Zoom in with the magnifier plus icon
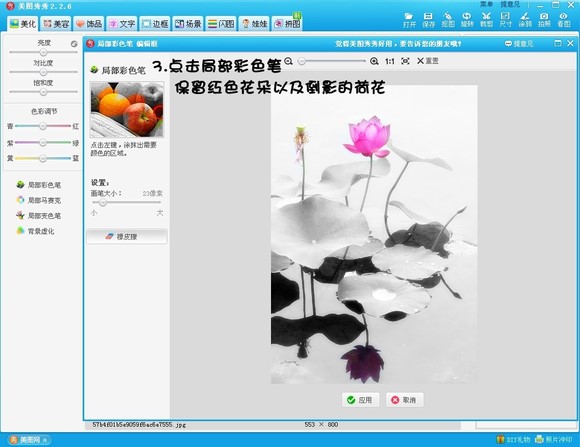This screenshot has height=447, width=580. pyautogui.click(x=374, y=61)
